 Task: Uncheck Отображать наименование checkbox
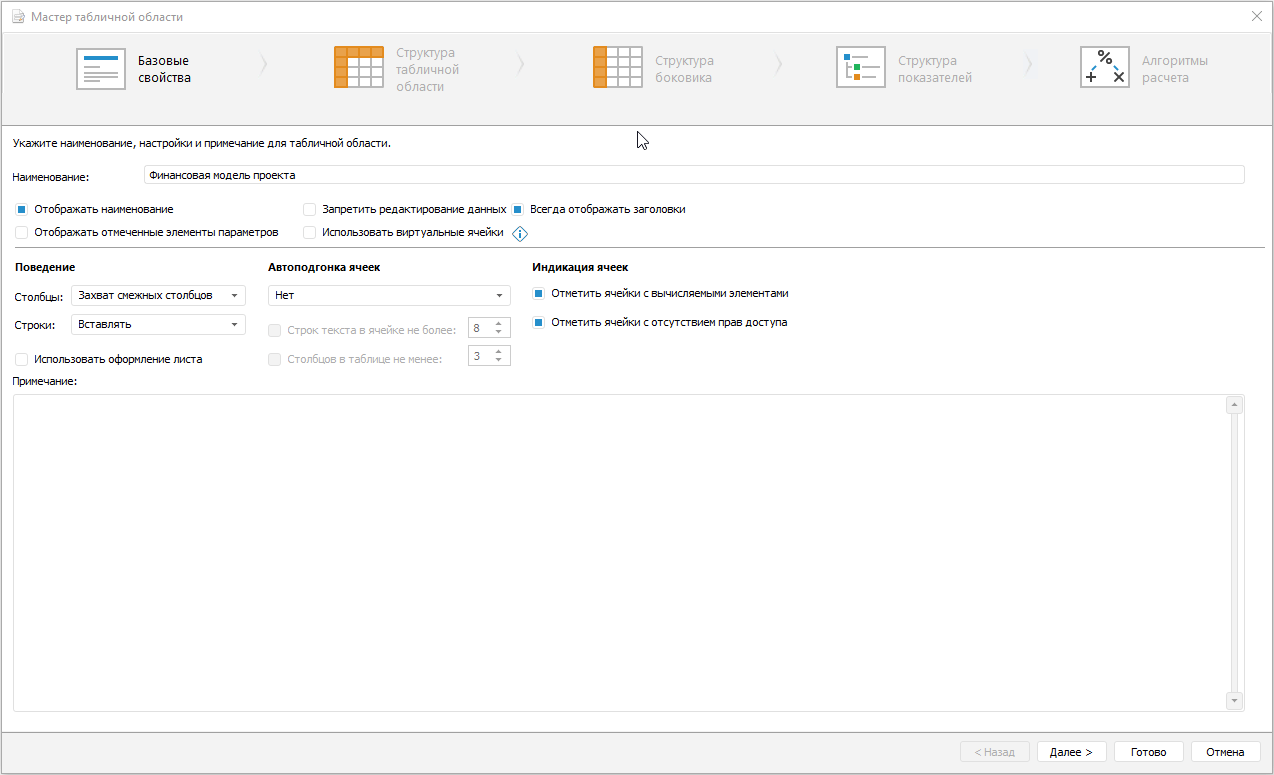pyautogui.click(x=21, y=210)
